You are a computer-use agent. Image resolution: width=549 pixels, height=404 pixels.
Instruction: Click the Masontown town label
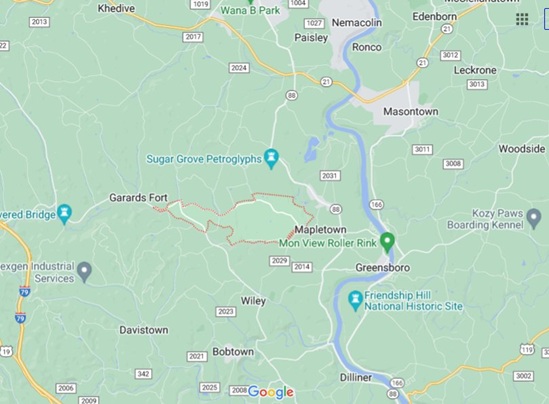pos(411,112)
